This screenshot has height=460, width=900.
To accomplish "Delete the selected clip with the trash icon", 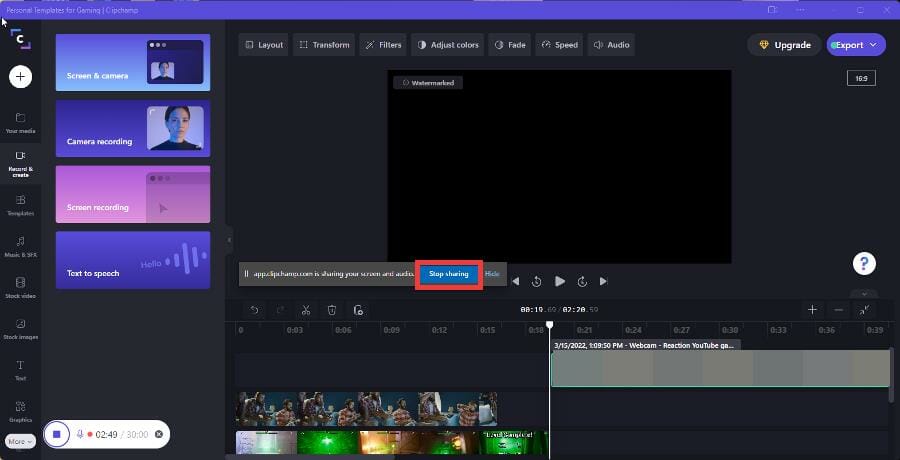I will [332, 310].
